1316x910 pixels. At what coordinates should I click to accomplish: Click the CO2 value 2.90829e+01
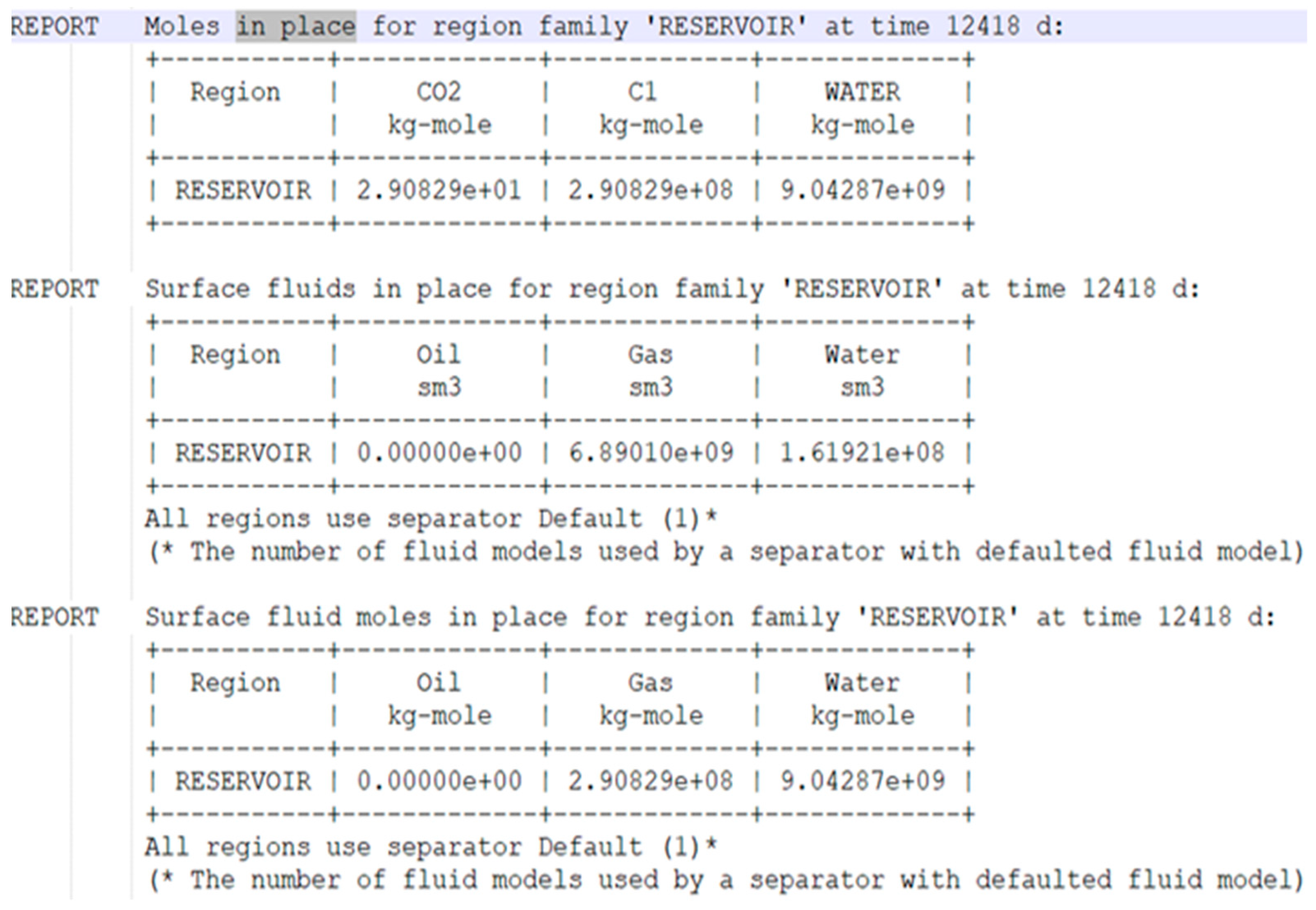point(439,191)
